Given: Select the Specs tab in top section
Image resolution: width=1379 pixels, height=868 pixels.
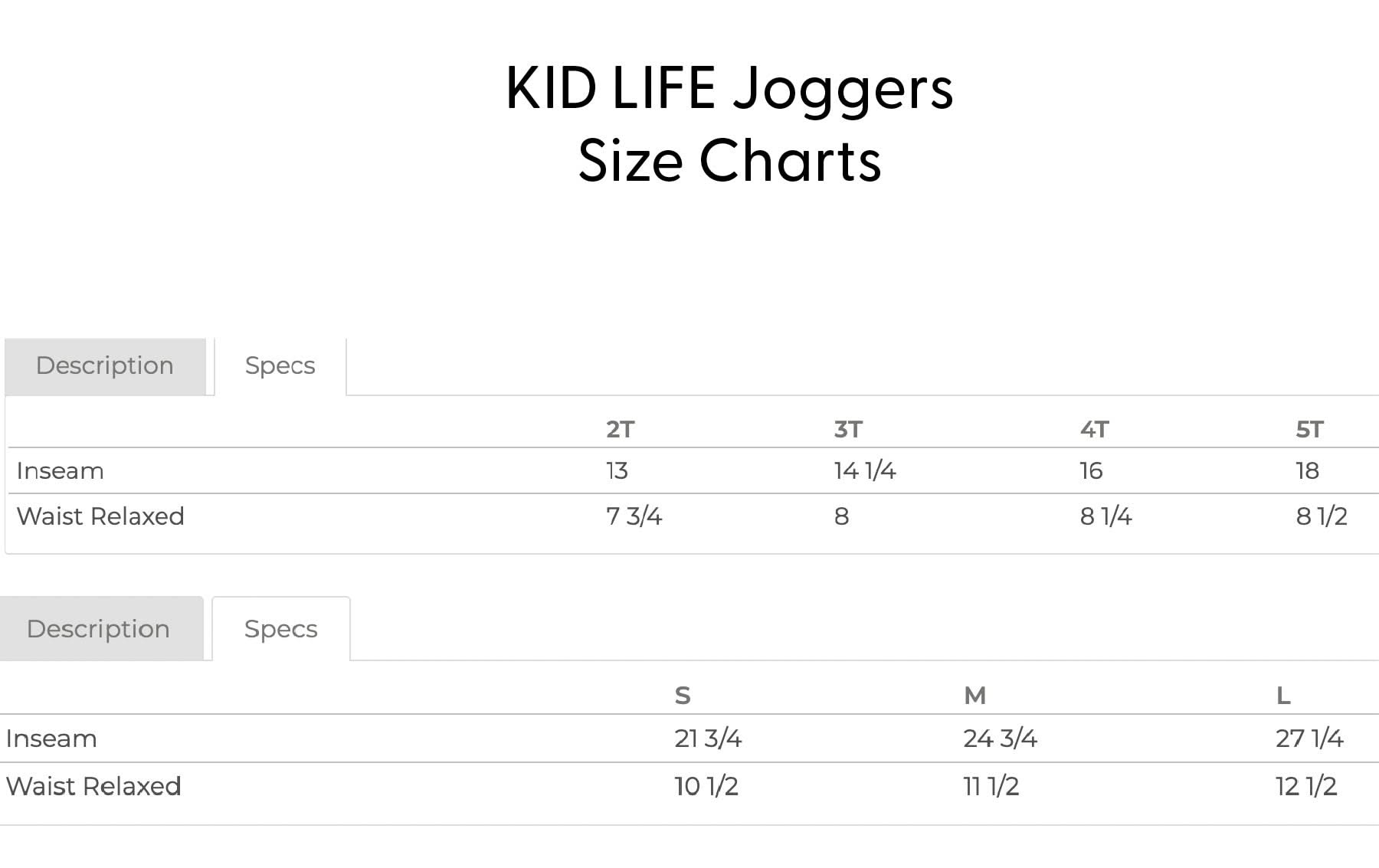Looking at the screenshot, I should pos(279,365).
